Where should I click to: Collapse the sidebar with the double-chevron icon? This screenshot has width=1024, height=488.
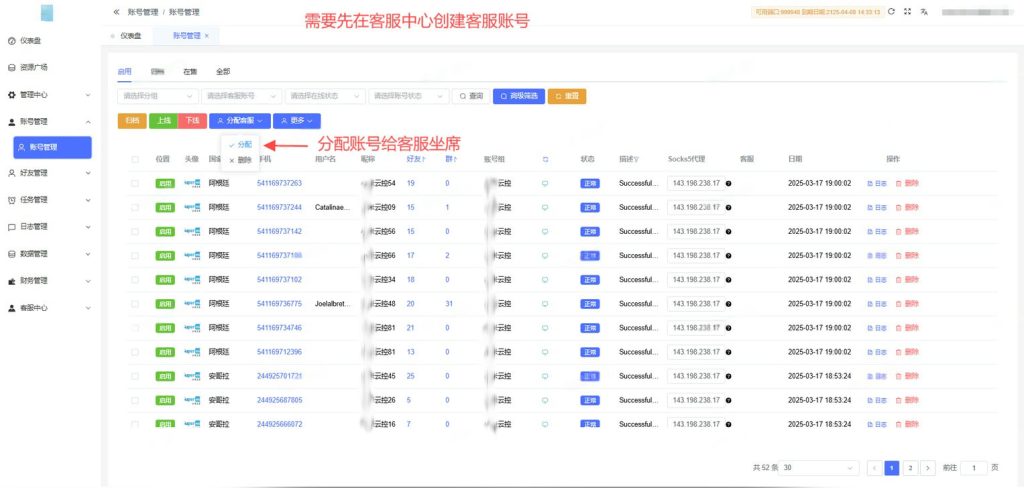point(116,12)
